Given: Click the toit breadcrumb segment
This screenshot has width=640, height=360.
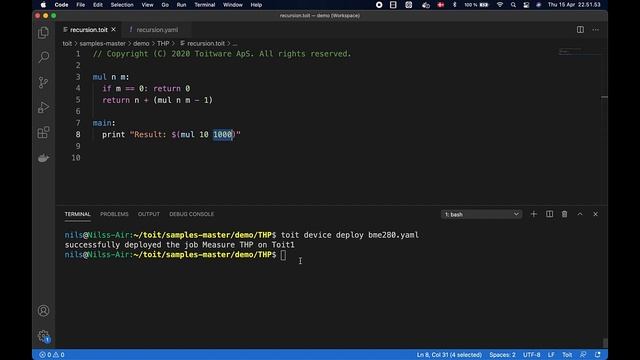Looking at the screenshot, I should (67, 43).
